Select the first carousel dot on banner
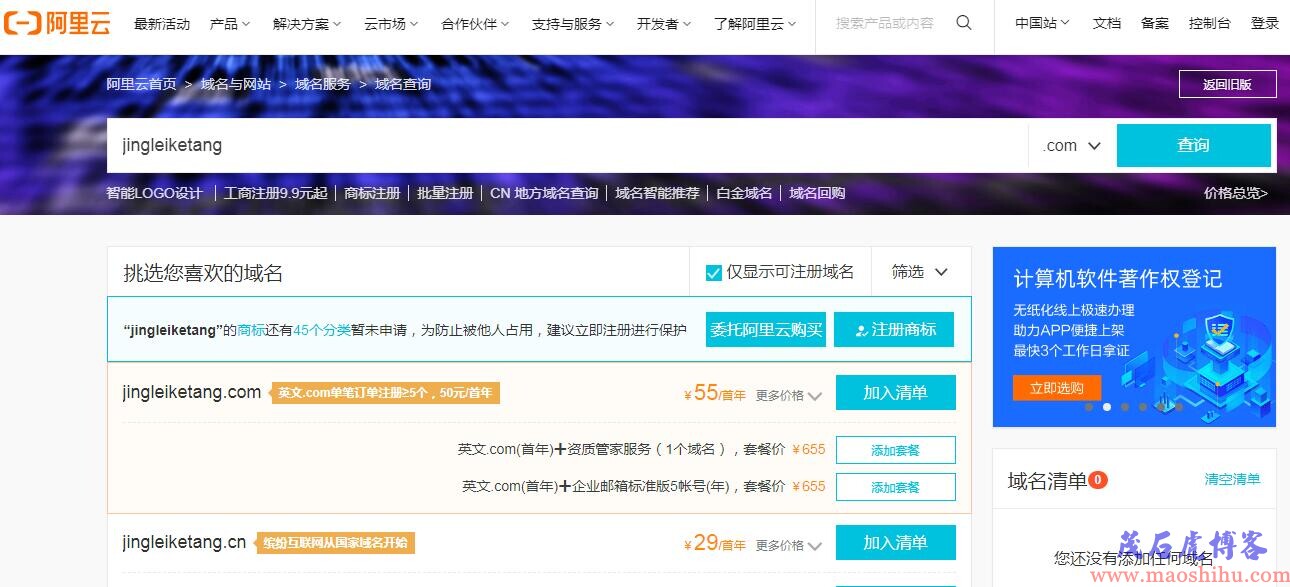1290x587 pixels. (x=1088, y=407)
